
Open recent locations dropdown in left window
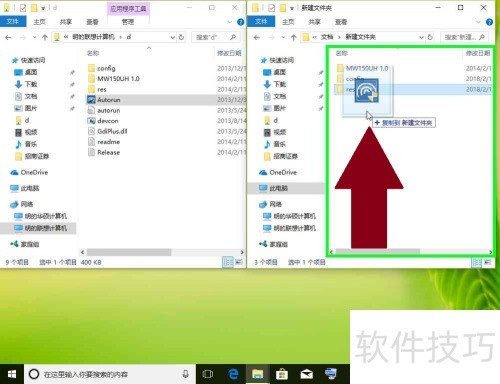click(34, 37)
